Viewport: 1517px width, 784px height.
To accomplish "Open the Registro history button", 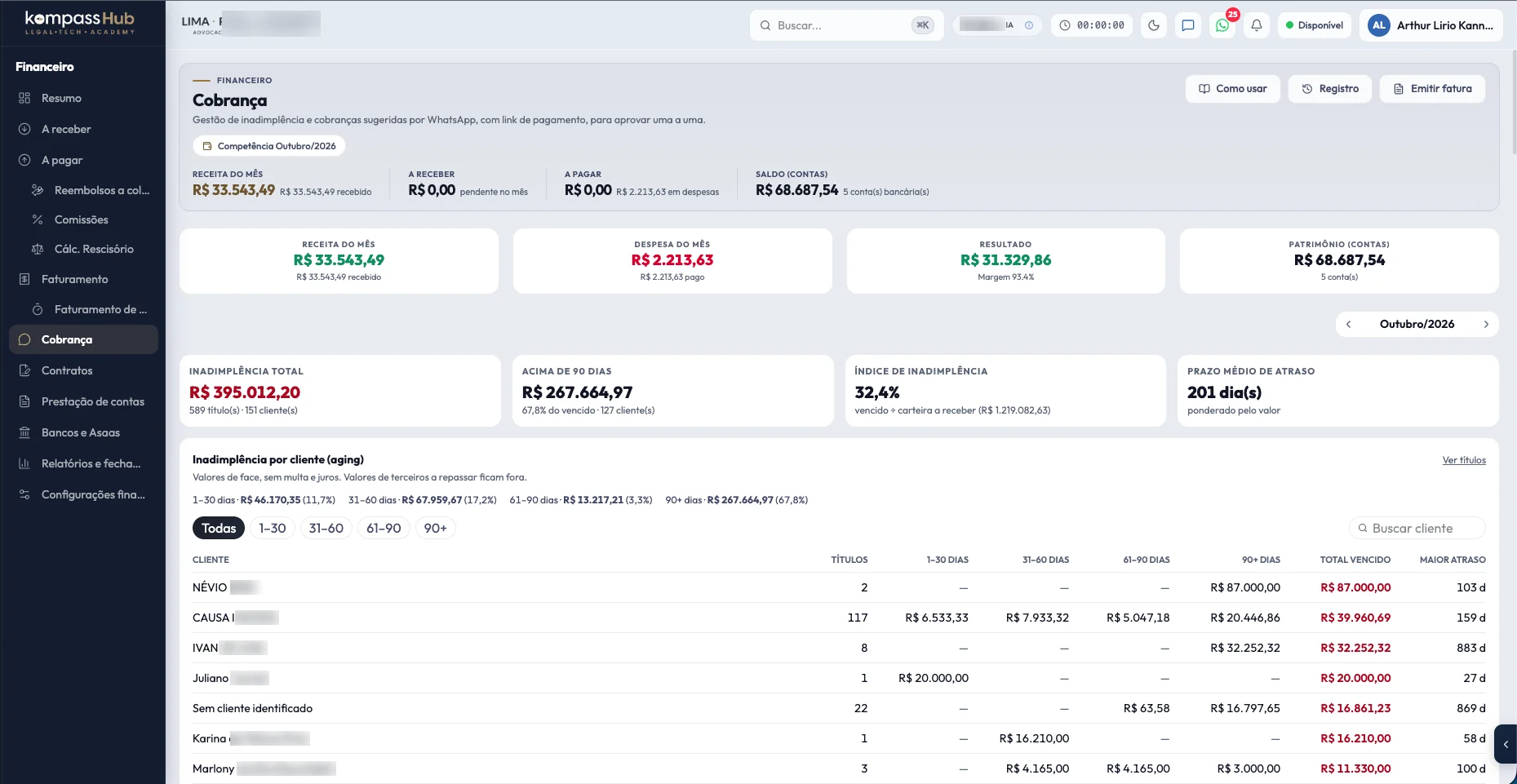I will 1329,89.
